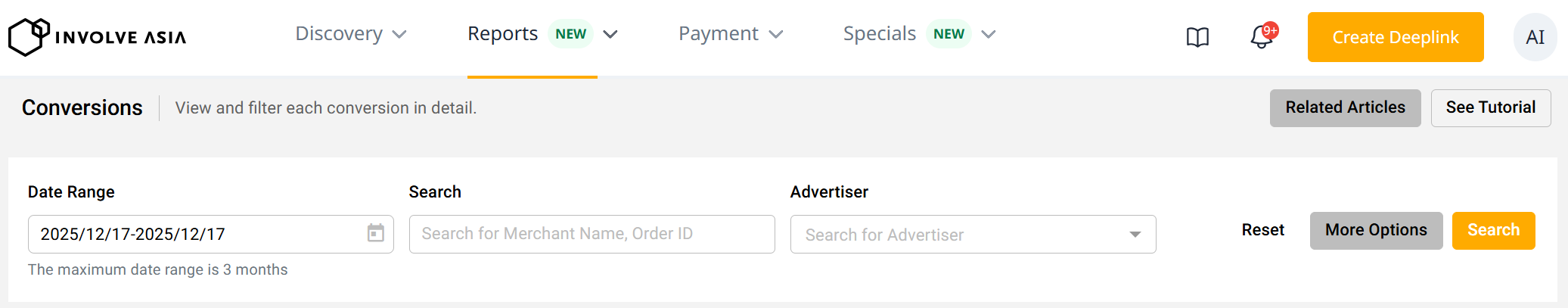The height and width of the screenshot is (308, 1568).
Task: Show More Options filters
Action: 1376,230
